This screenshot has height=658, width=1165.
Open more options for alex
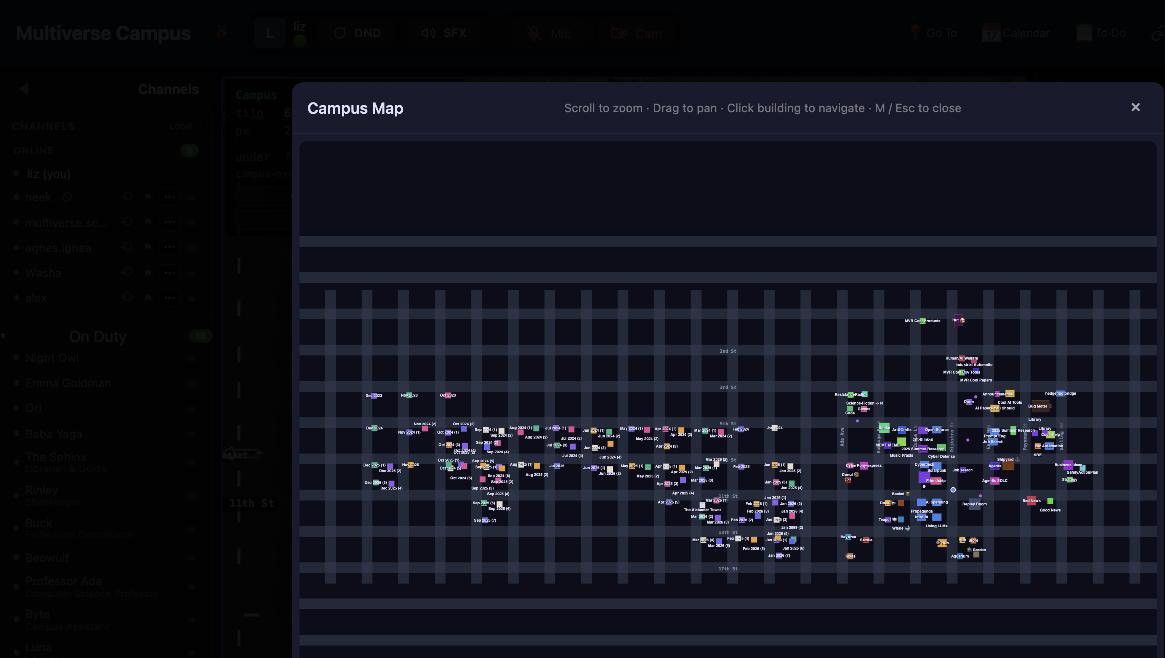pyautogui.click(x=169, y=297)
